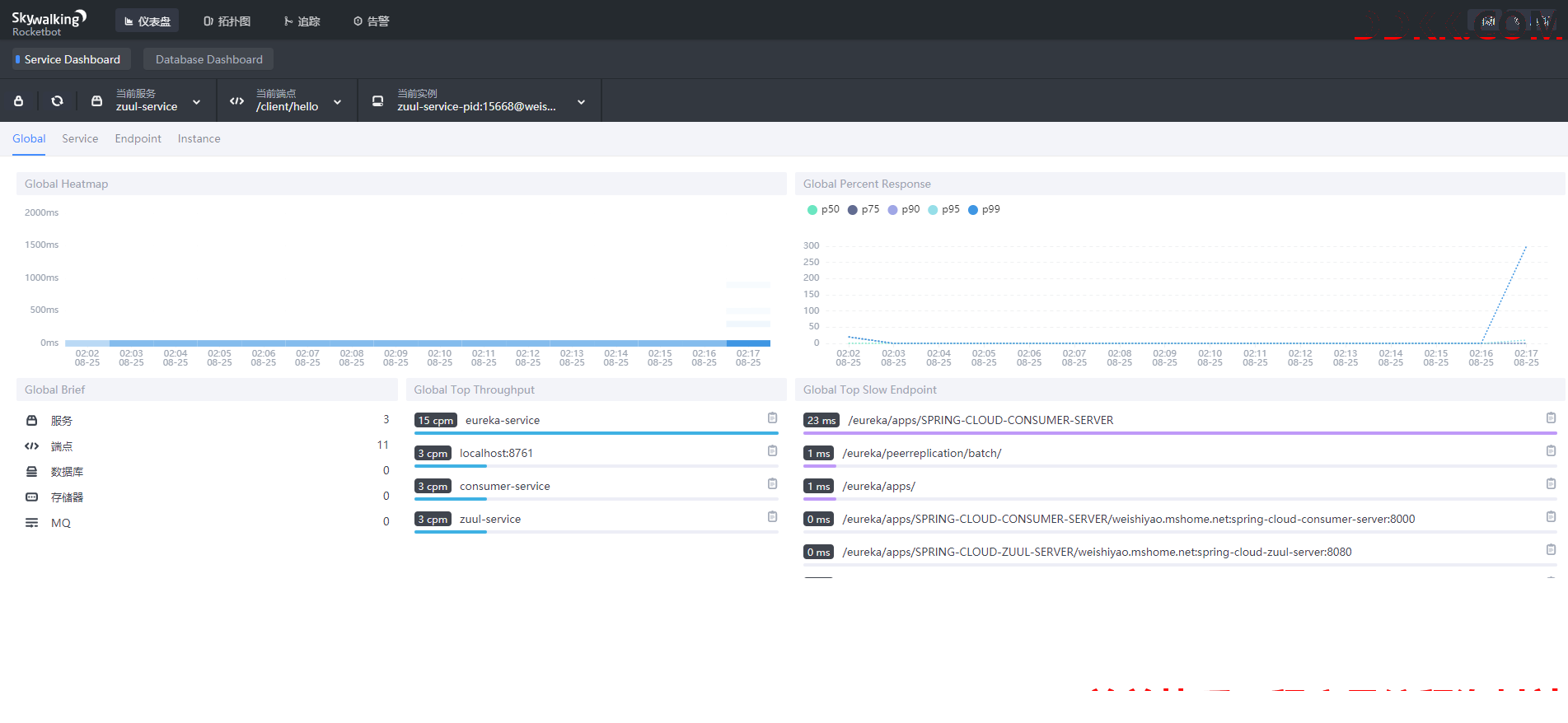The height and width of the screenshot is (723, 1568).
Task: Click /eureka/apps/SPRING-CLOUD-CONSUMER-SERVER slow endpoint
Action: (x=981, y=420)
